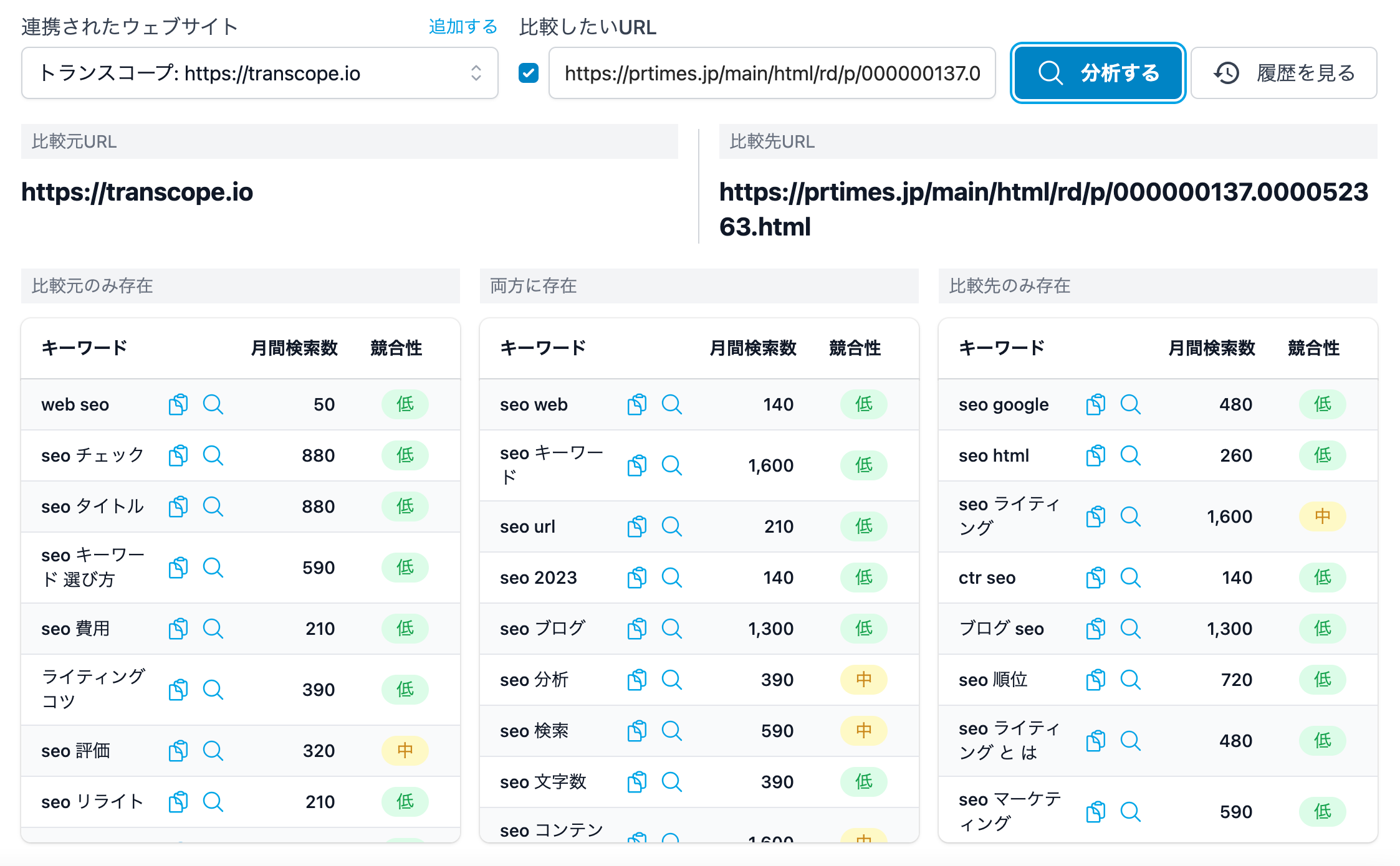This screenshot has height=866, width=1400.
Task: Click the 追加する link
Action: [463, 27]
